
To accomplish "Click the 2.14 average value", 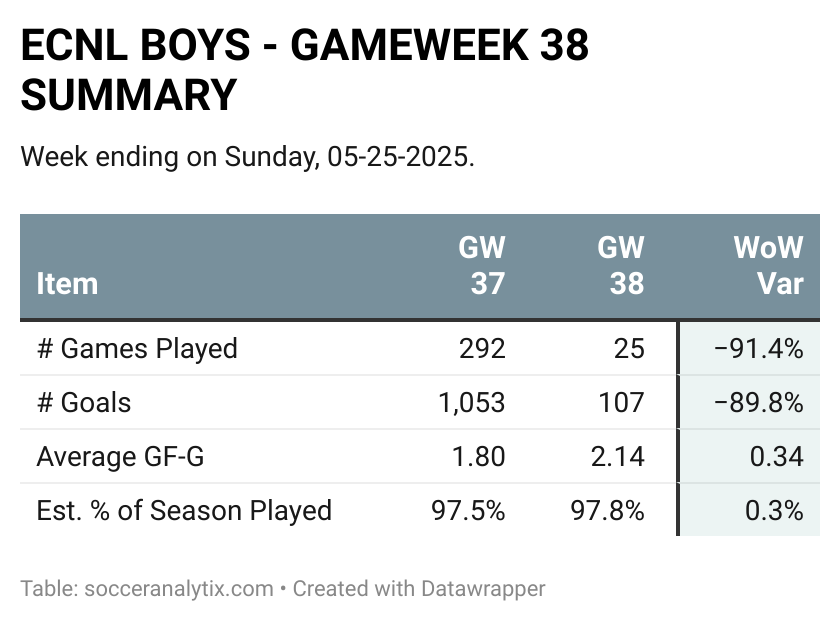I will pyautogui.click(x=618, y=456).
